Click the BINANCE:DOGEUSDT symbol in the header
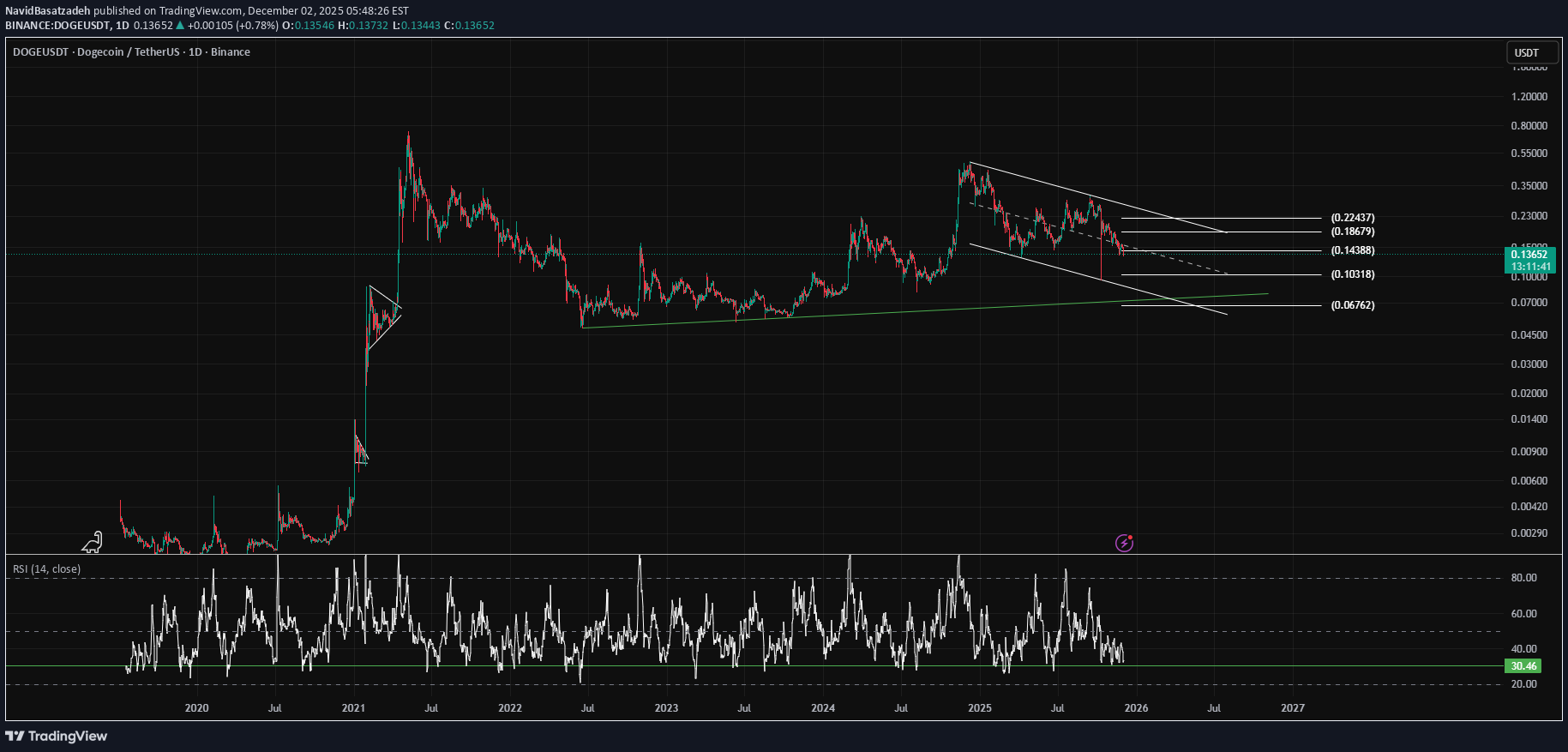Viewport: 1568px width, 752px height. pyautogui.click(x=57, y=26)
